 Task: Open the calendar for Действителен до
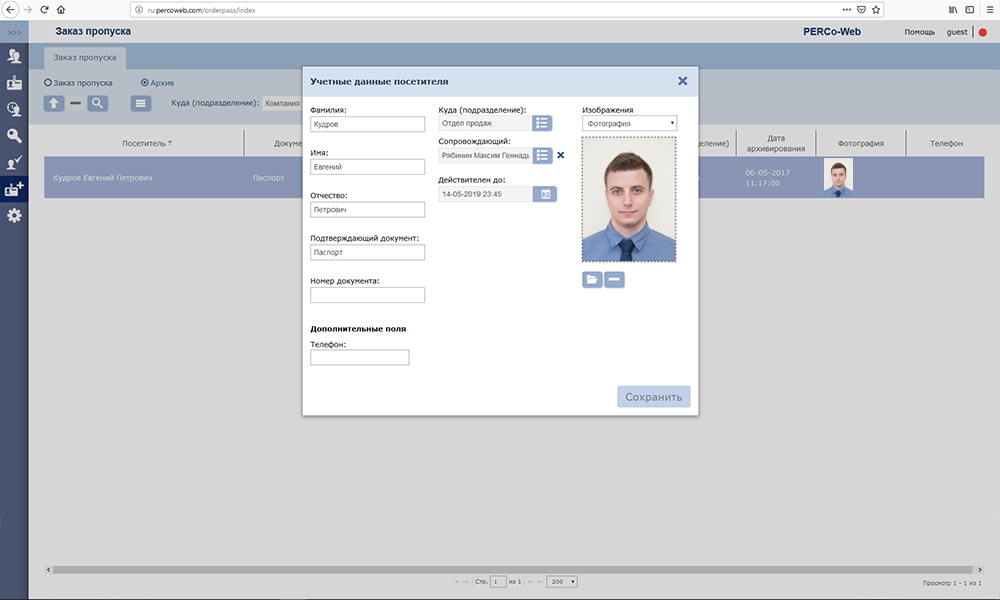click(x=546, y=194)
